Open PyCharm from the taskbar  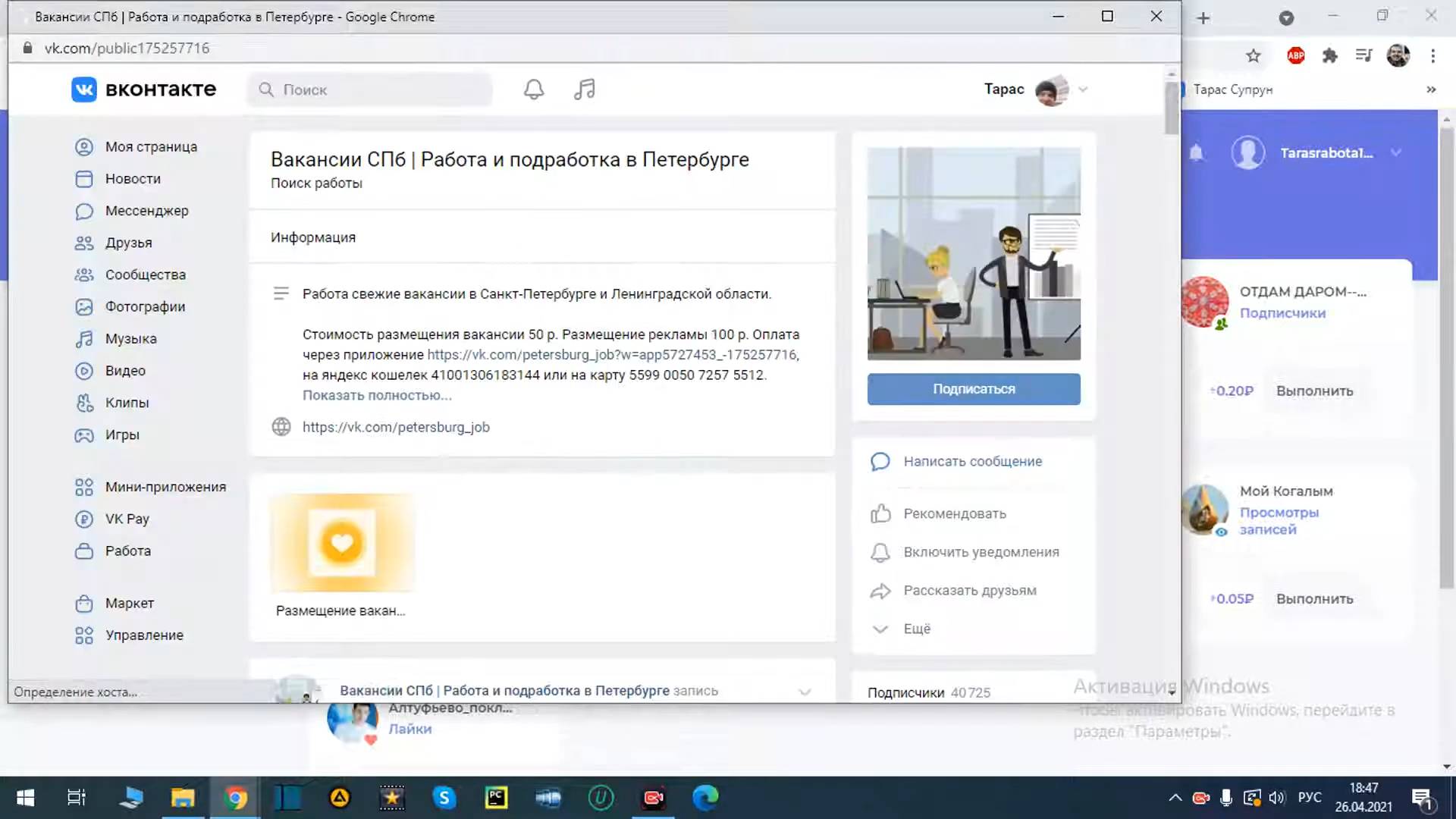point(496,797)
